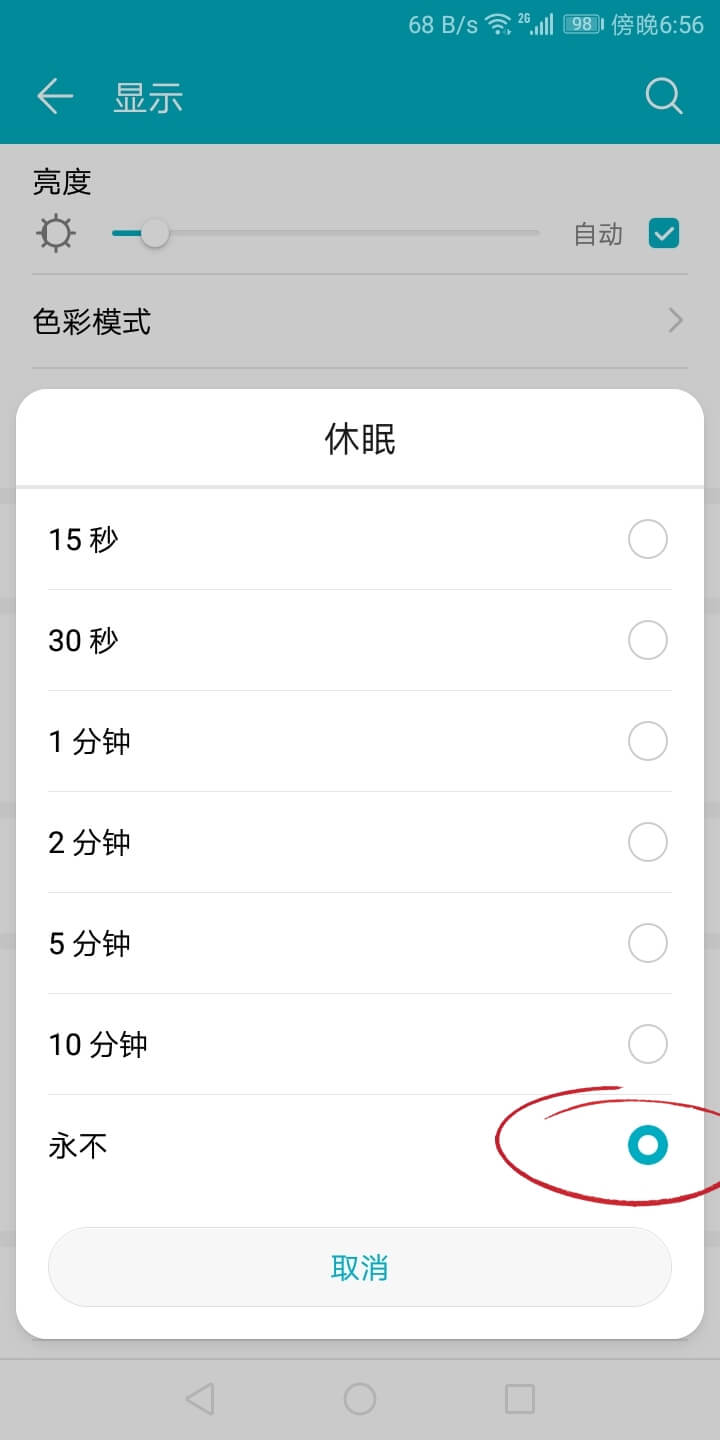Screen dimensions: 720x1440
Task: Expand 色彩模式 with the chevron arrow
Action: 676,321
